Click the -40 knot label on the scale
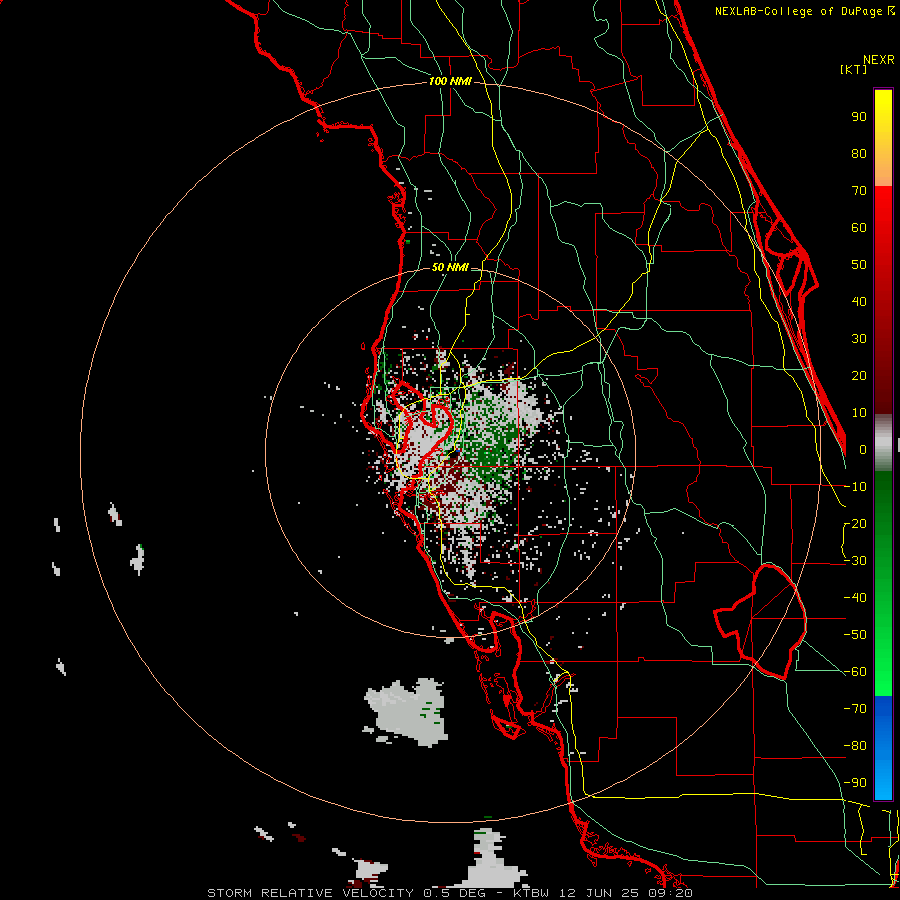 pyautogui.click(x=855, y=598)
